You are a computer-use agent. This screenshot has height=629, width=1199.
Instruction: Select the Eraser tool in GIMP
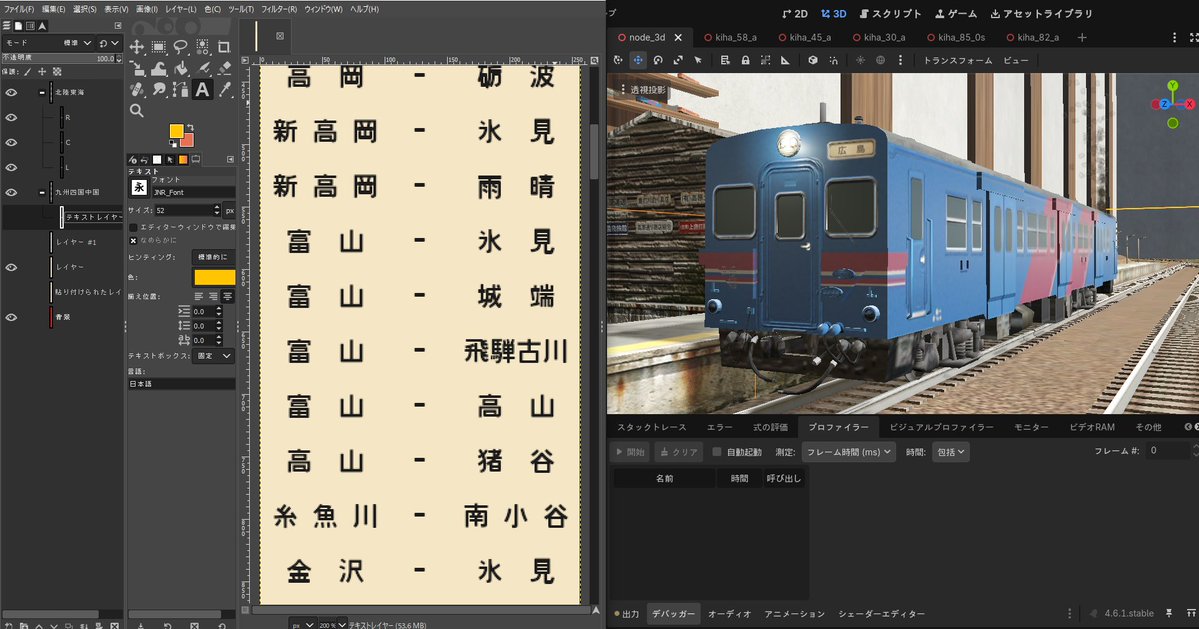(224, 69)
